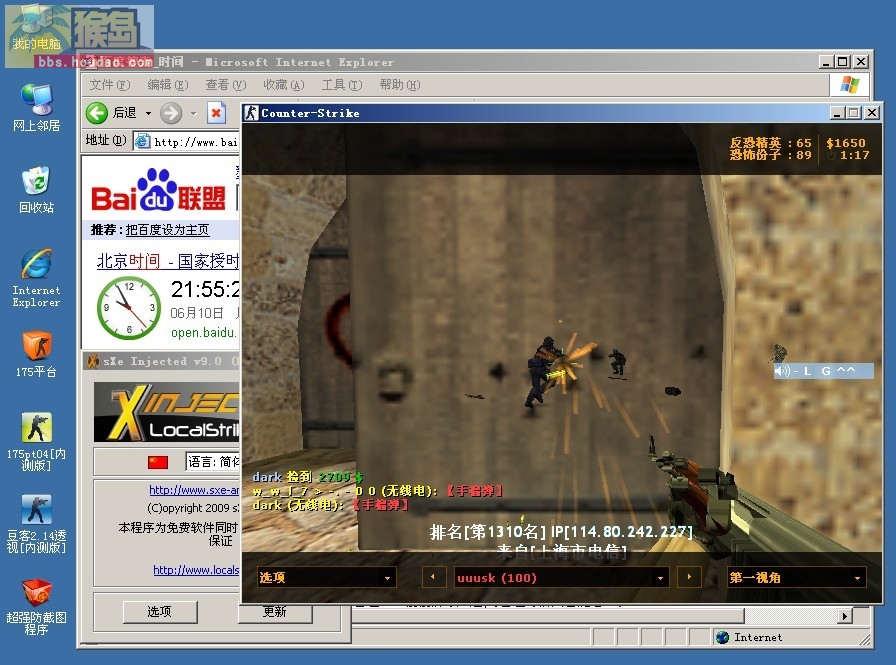Click IE Forward arrow icon
896x665 pixels.
[x=171, y=113]
